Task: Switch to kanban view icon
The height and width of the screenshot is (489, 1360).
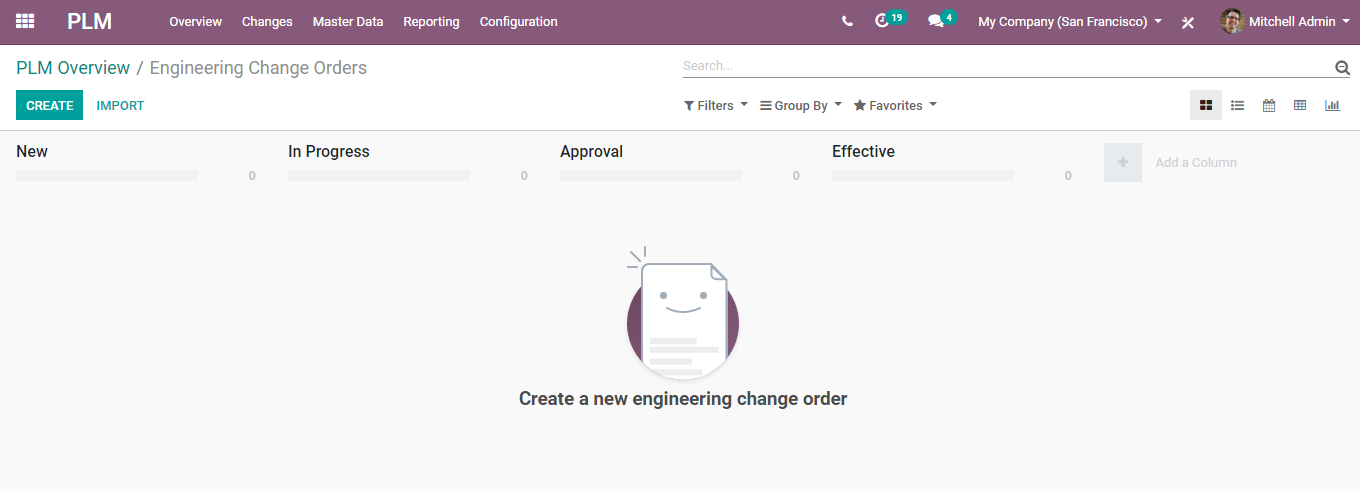Action: click(x=1206, y=105)
